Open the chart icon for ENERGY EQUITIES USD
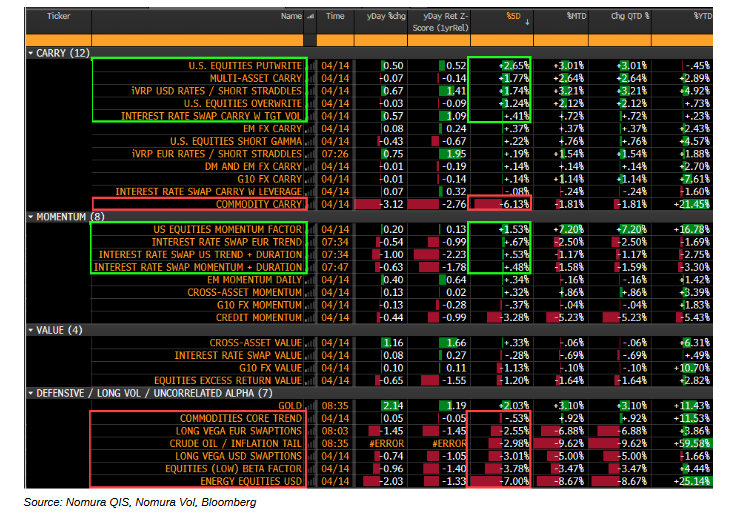Image resolution: width=738 pixels, height=513 pixels. (x=310, y=480)
